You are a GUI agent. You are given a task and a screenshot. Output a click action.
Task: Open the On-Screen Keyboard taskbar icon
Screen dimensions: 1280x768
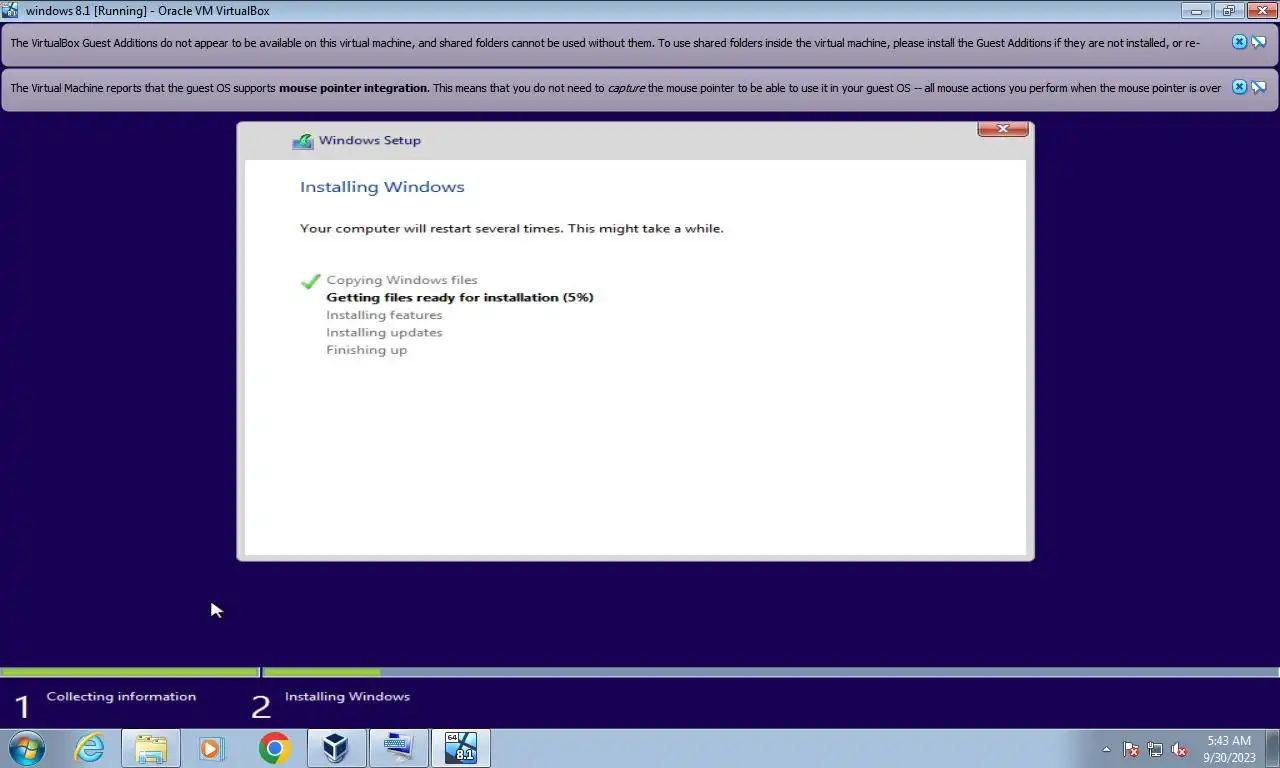click(398, 748)
